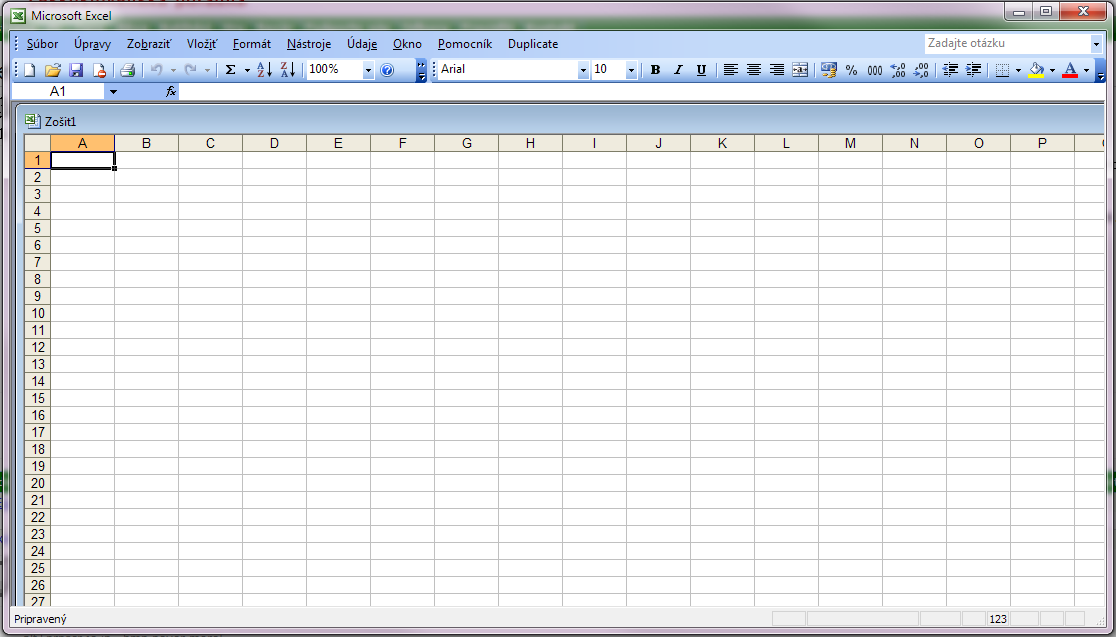The height and width of the screenshot is (637, 1116).
Task: Expand standard toolbar options chevron
Action: 421,70
